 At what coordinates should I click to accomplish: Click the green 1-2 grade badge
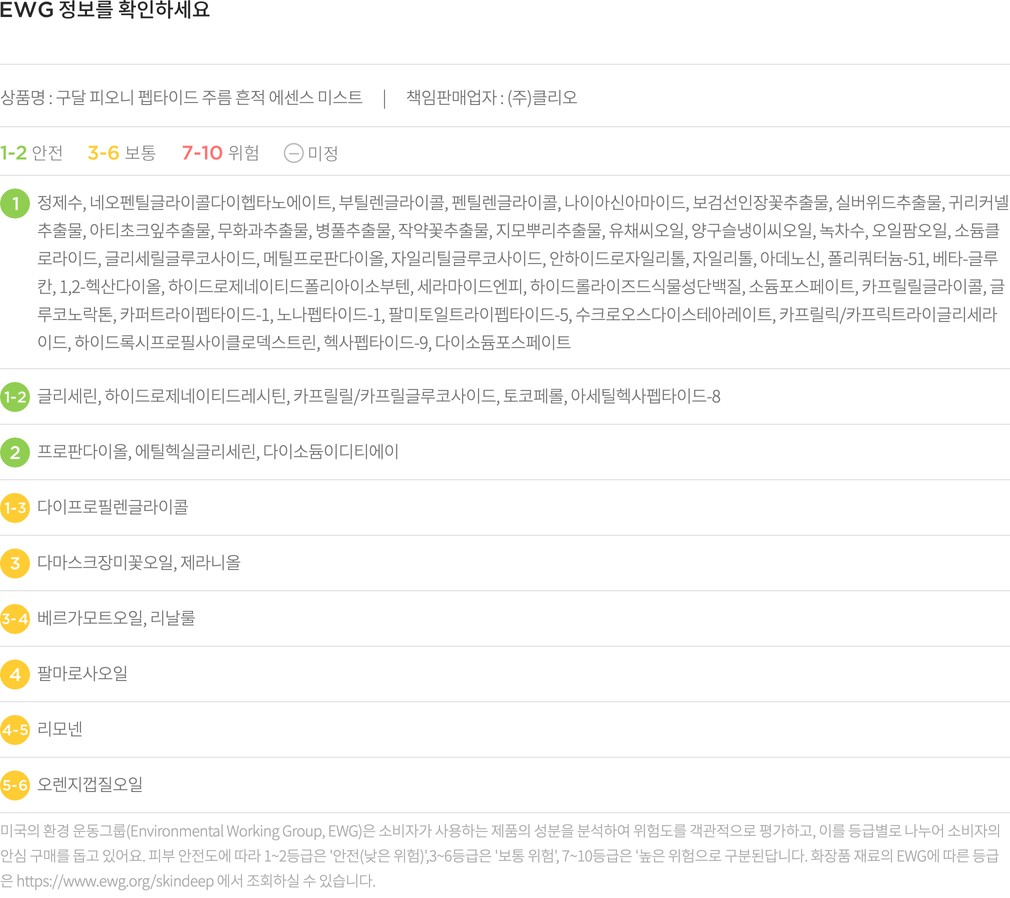[x=15, y=397]
